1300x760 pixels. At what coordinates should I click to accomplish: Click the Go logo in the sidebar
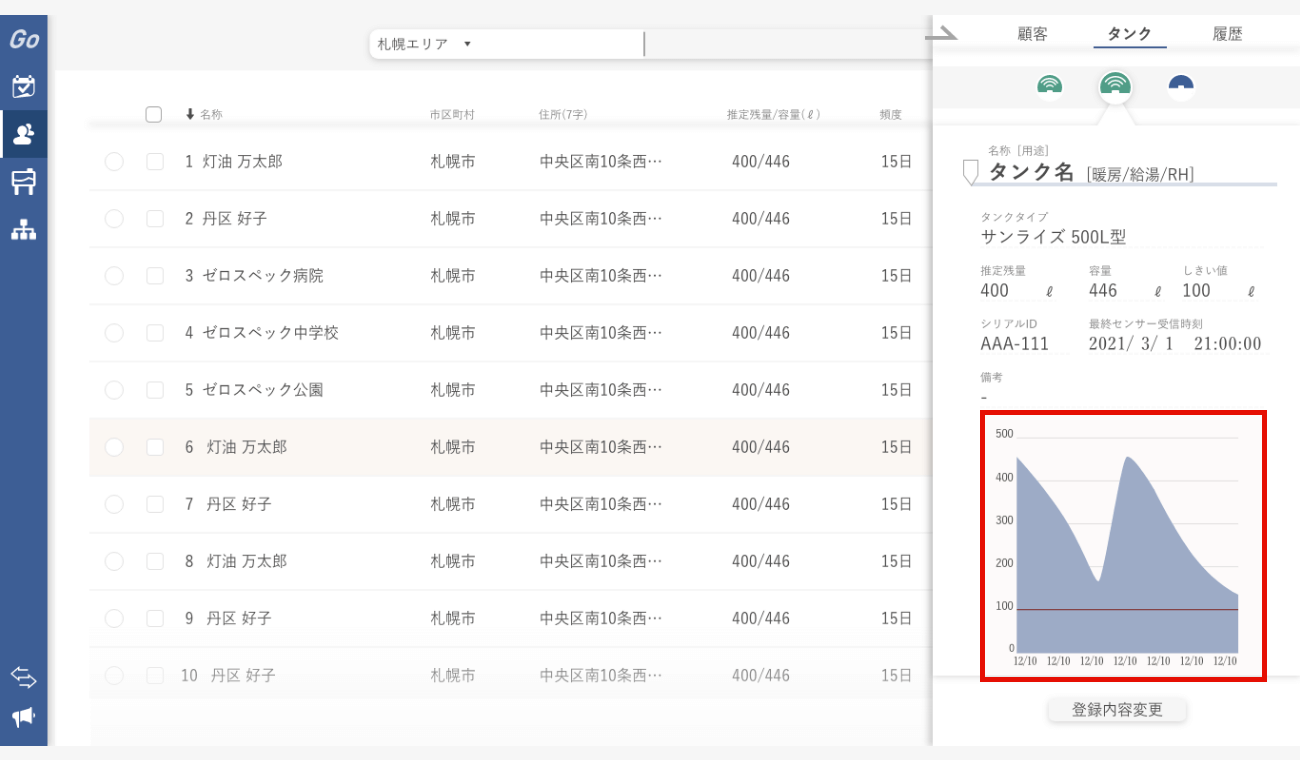tap(24, 39)
